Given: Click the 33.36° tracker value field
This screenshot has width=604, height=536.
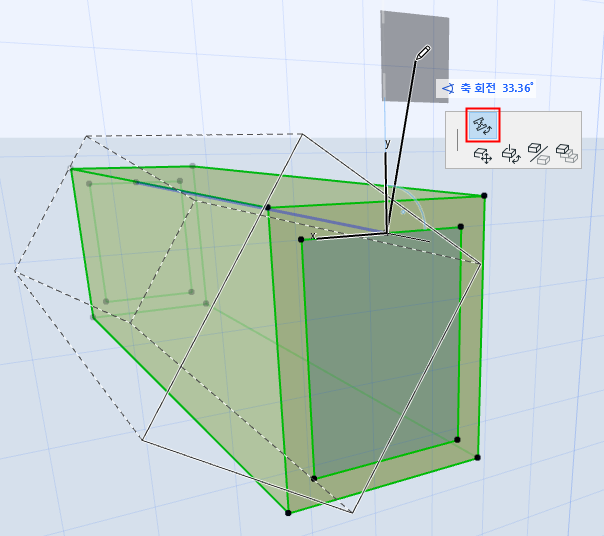Looking at the screenshot, I should click(517, 88).
